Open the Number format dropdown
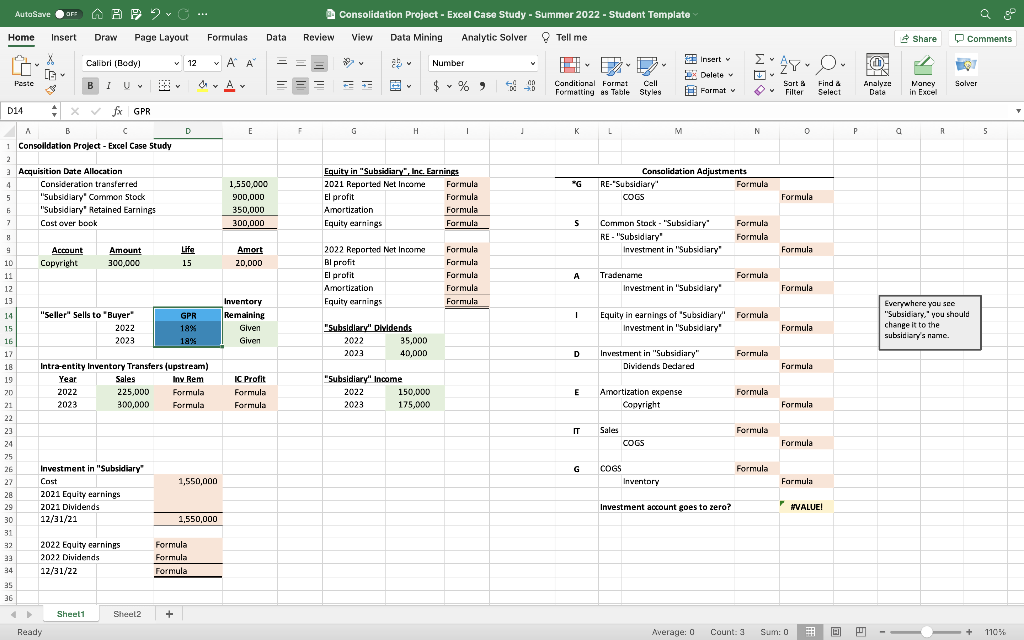1024x640 pixels. (531, 63)
